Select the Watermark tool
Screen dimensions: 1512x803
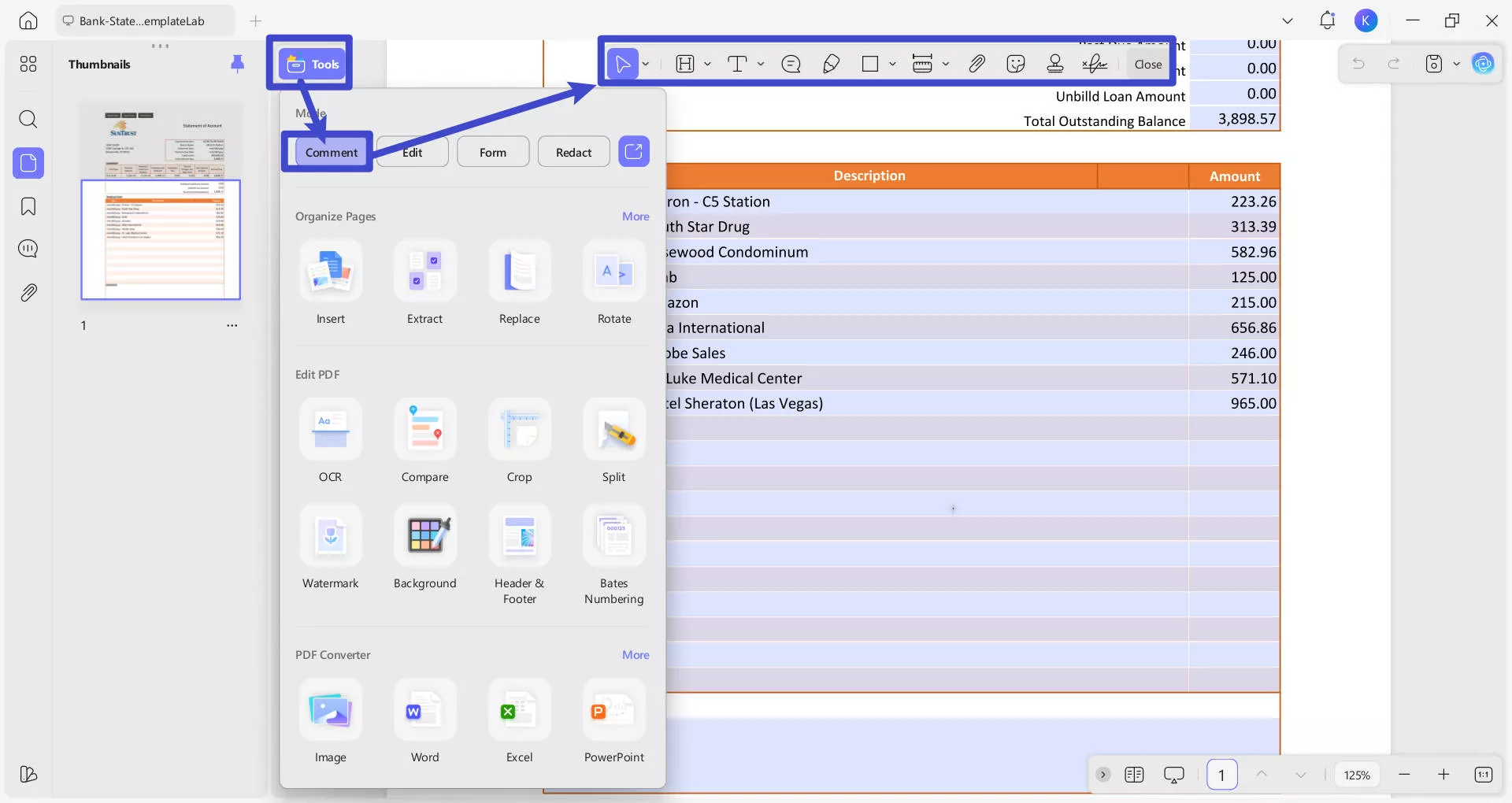coord(330,536)
